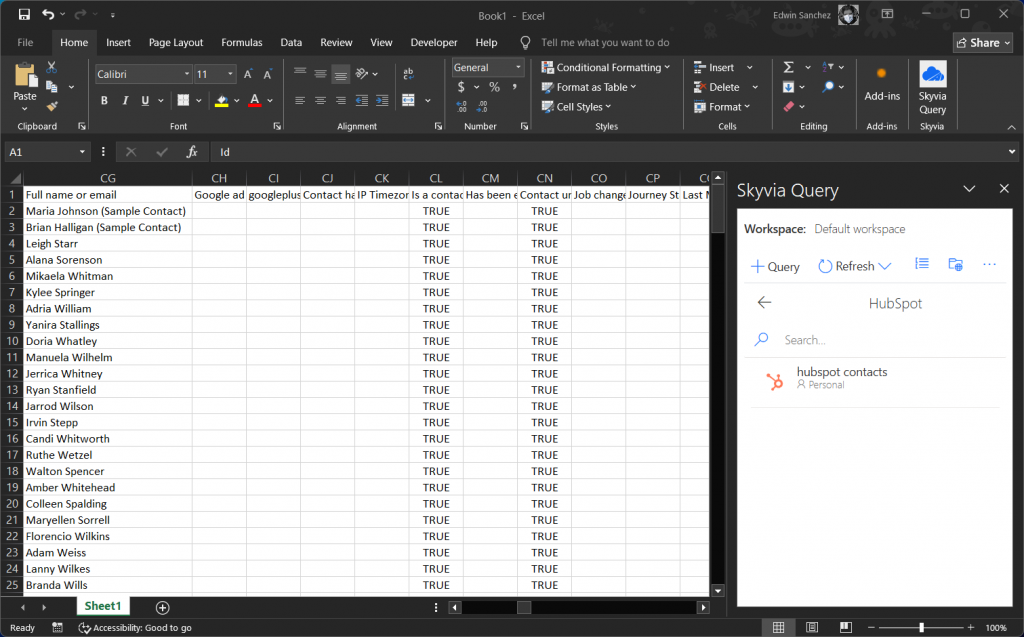Click the zoom slider in the status bar
The height and width of the screenshot is (637, 1024).
[x=921, y=627]
